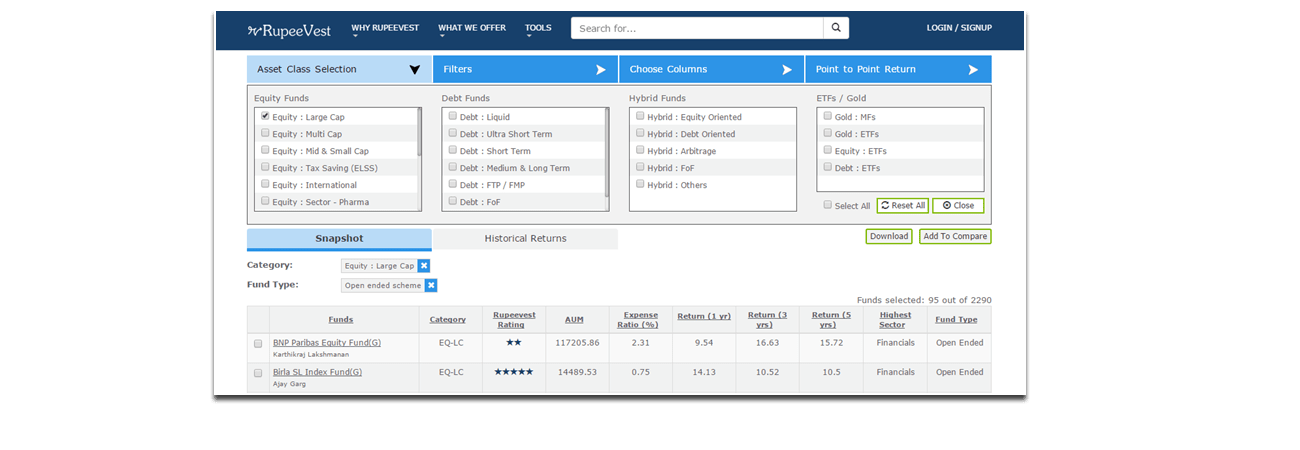Select the BNP Paribas Equity Fund row checkbox
This screenshot has width=1300, height=450.
258,344
